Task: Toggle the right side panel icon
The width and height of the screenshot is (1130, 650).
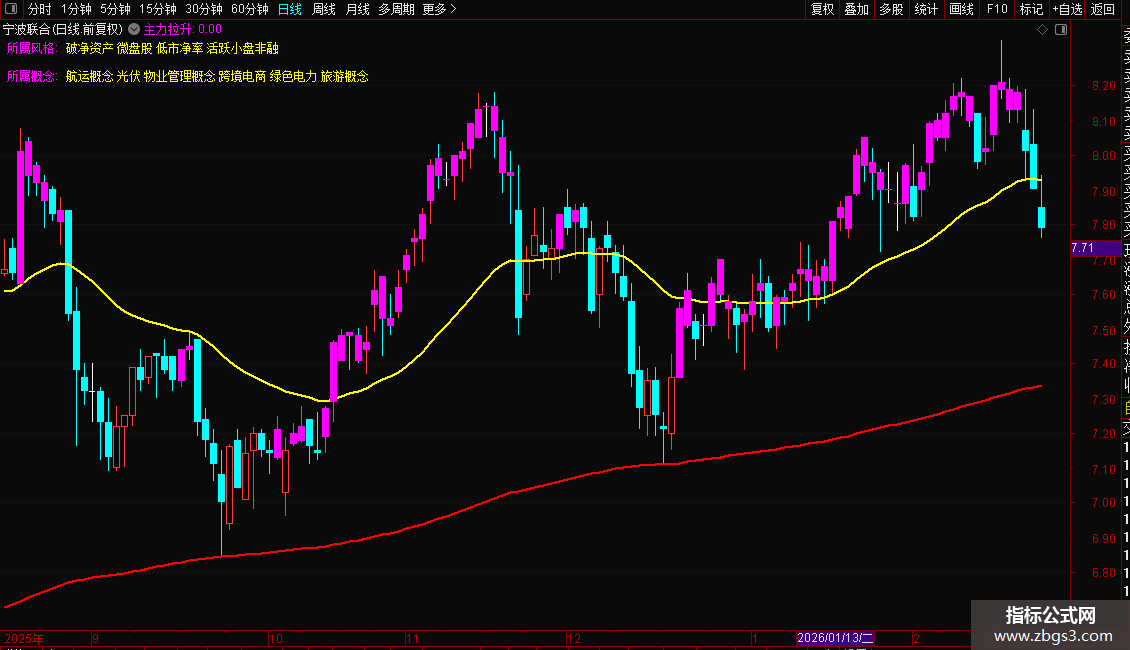Action: point(1061,30)
